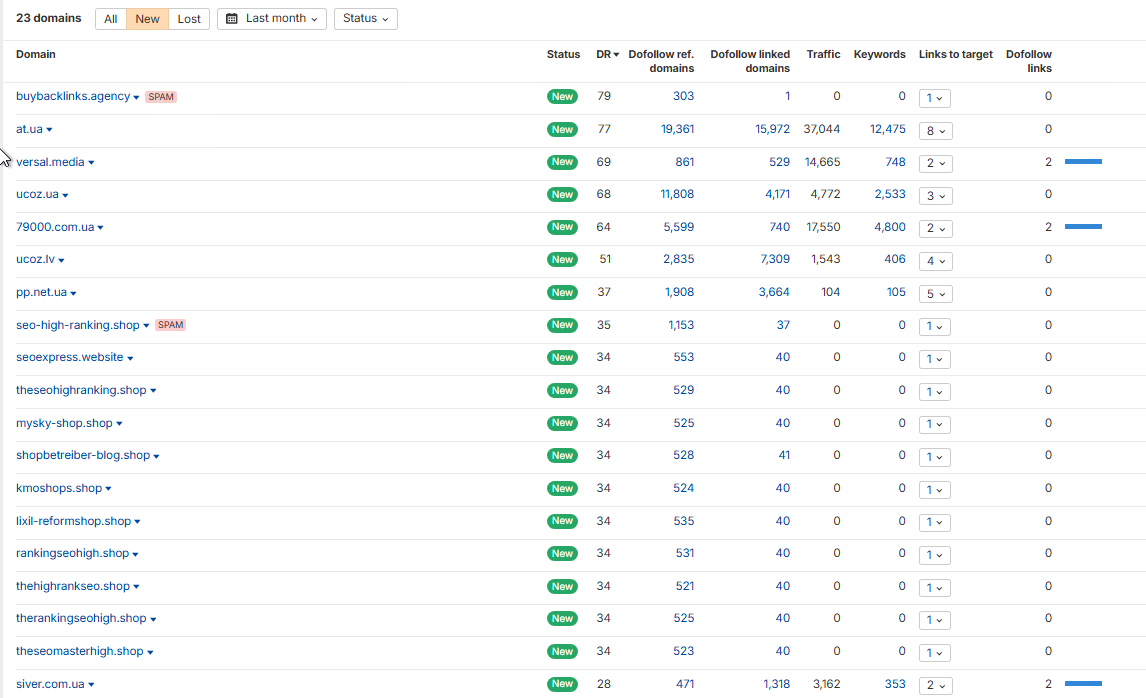Image resolution: width=1146 pixels, height=698 pixels.
Task: Open 748 keywords for versal.media
Action: click(x=895, y=162)
